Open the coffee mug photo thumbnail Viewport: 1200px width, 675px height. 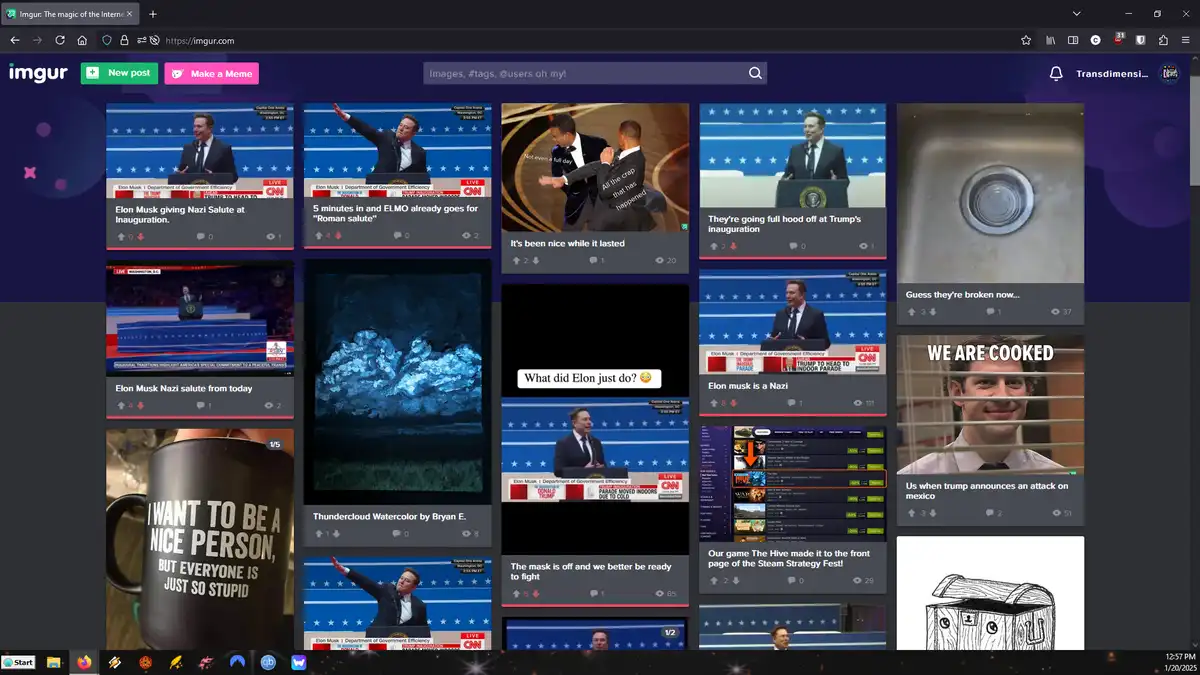pyautogui.click(x=200, y=540)
